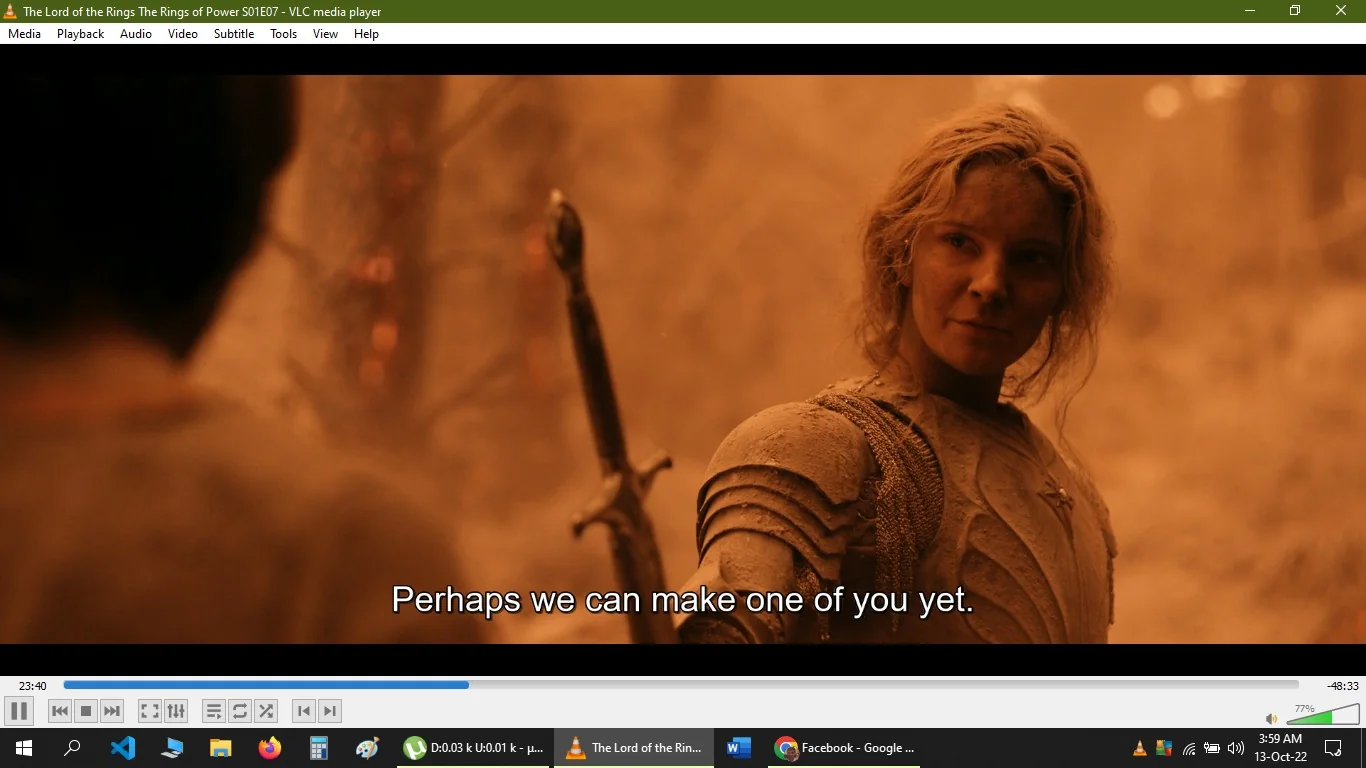Toggle loop playback mode

pyautogui.click(x=240, y=711)
